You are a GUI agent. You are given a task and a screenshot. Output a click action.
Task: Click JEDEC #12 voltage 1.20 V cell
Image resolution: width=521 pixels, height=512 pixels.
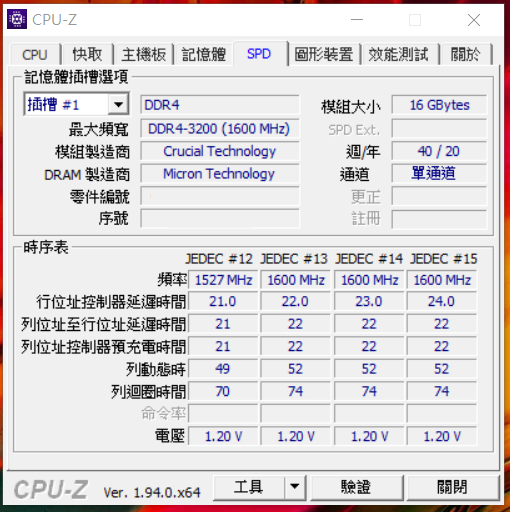[x=223, y=436]
